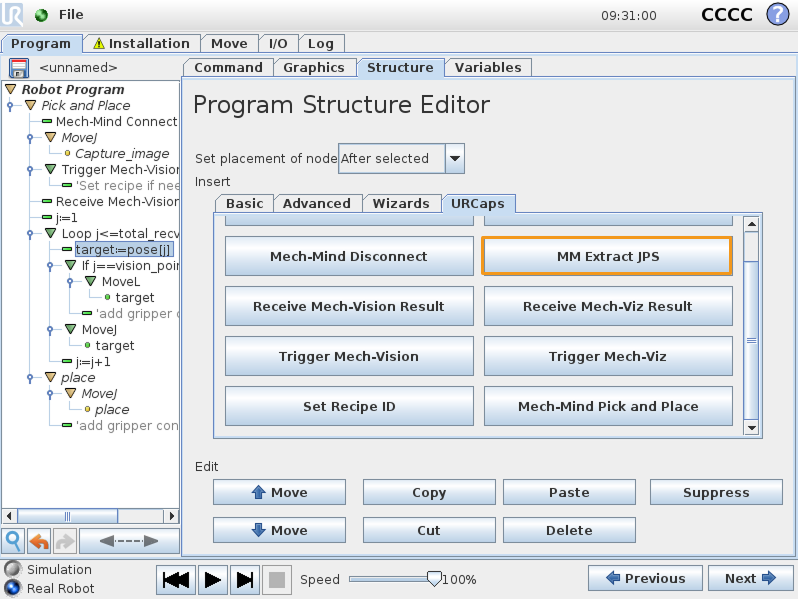798x599 pixels.
Task: Select the Real Robot radio button
Action: pos(12,588)
